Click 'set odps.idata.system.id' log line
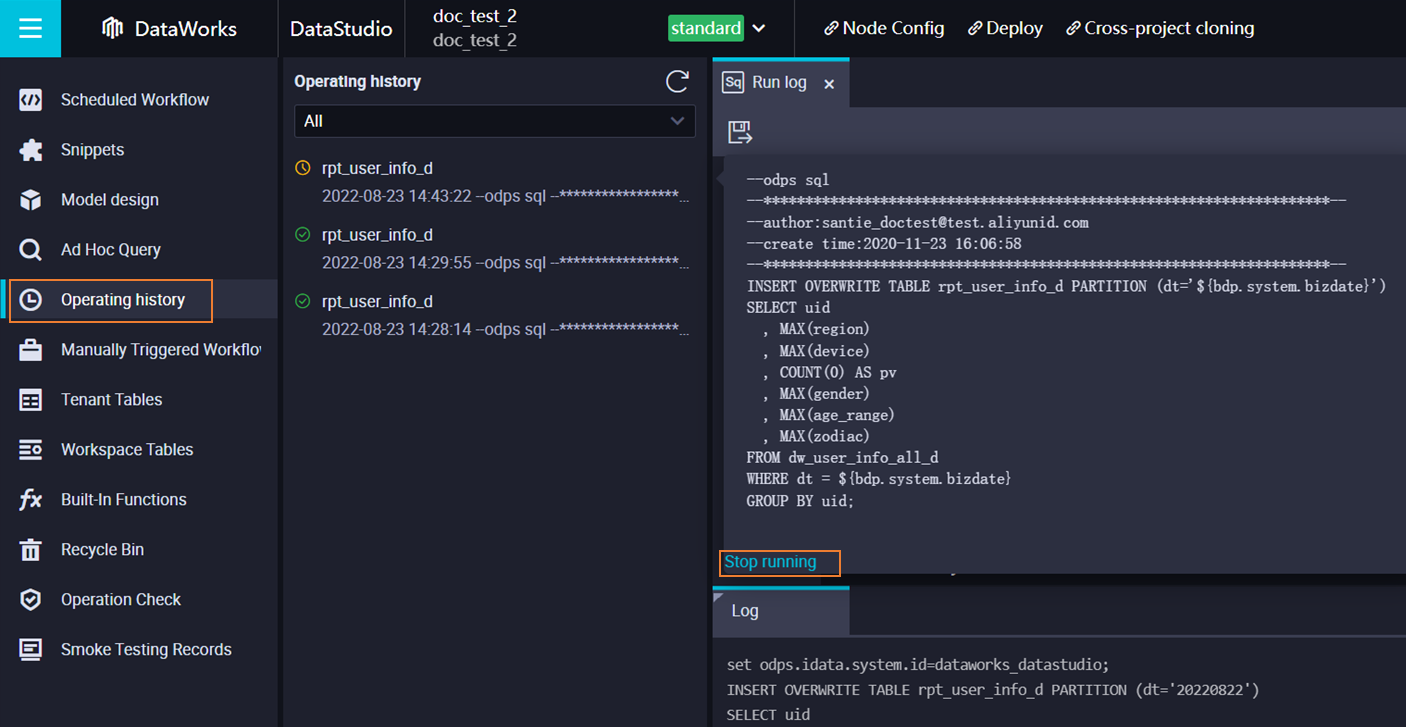This screenshot has height=727, width=1406. 918,664
